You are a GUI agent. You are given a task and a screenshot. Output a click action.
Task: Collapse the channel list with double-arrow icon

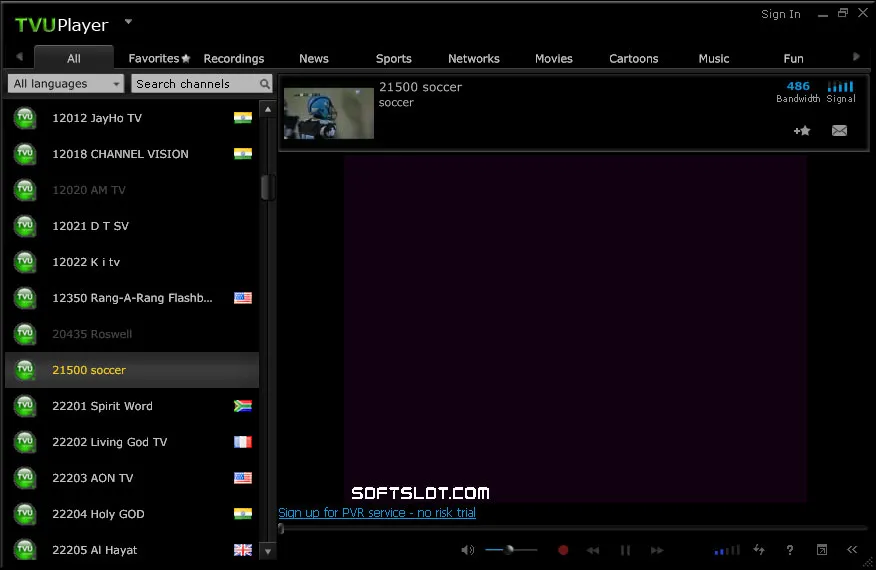(x=852, y=550)
